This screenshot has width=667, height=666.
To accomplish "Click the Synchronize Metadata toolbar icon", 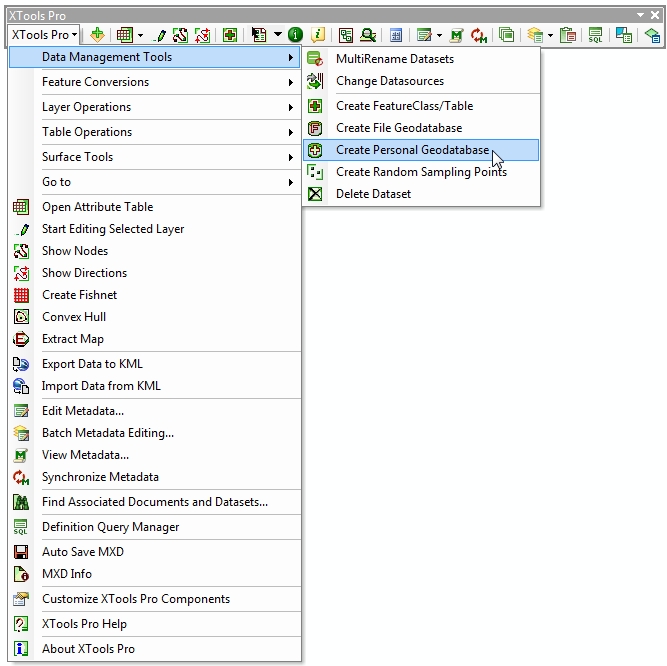I will tap(479, 35).
